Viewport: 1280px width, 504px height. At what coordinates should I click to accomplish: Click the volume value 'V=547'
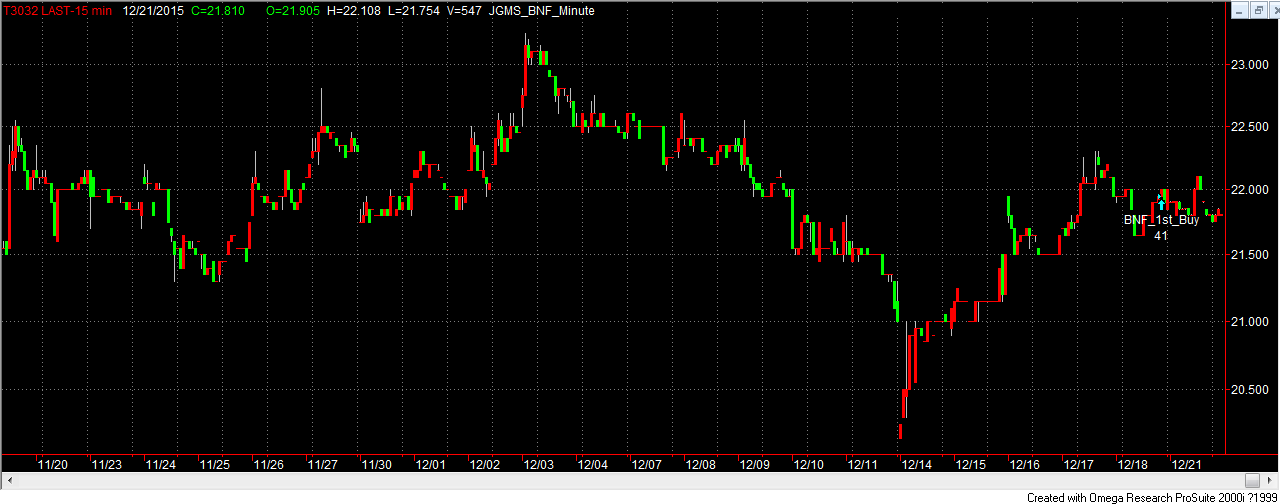pos(465,9)
